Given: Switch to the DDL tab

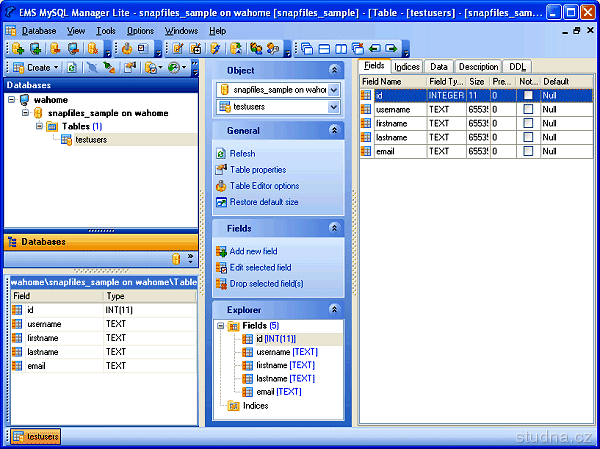Looking at the screenshot, I should tap(517, 67).
